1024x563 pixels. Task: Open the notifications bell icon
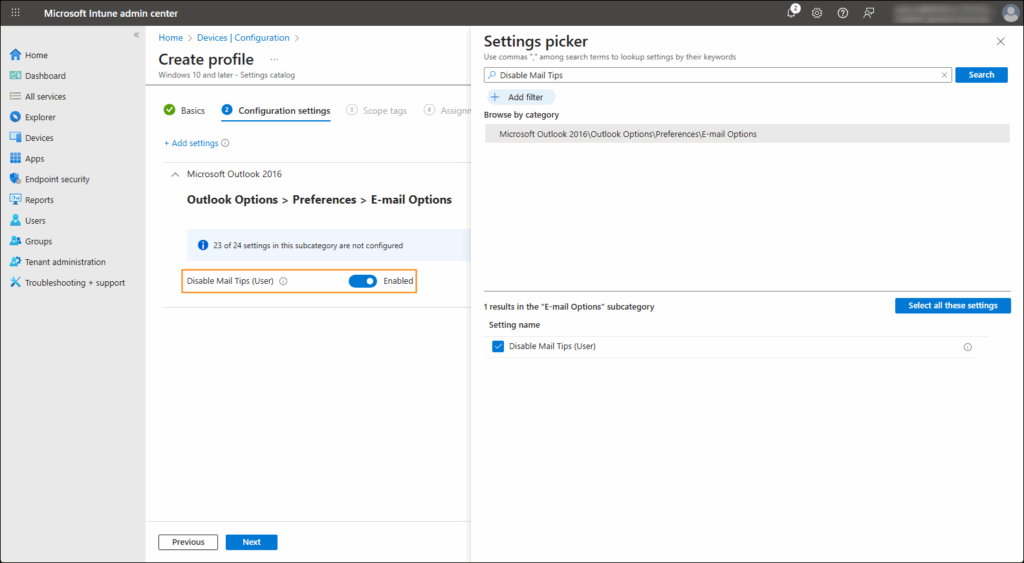tap(792, 12)
